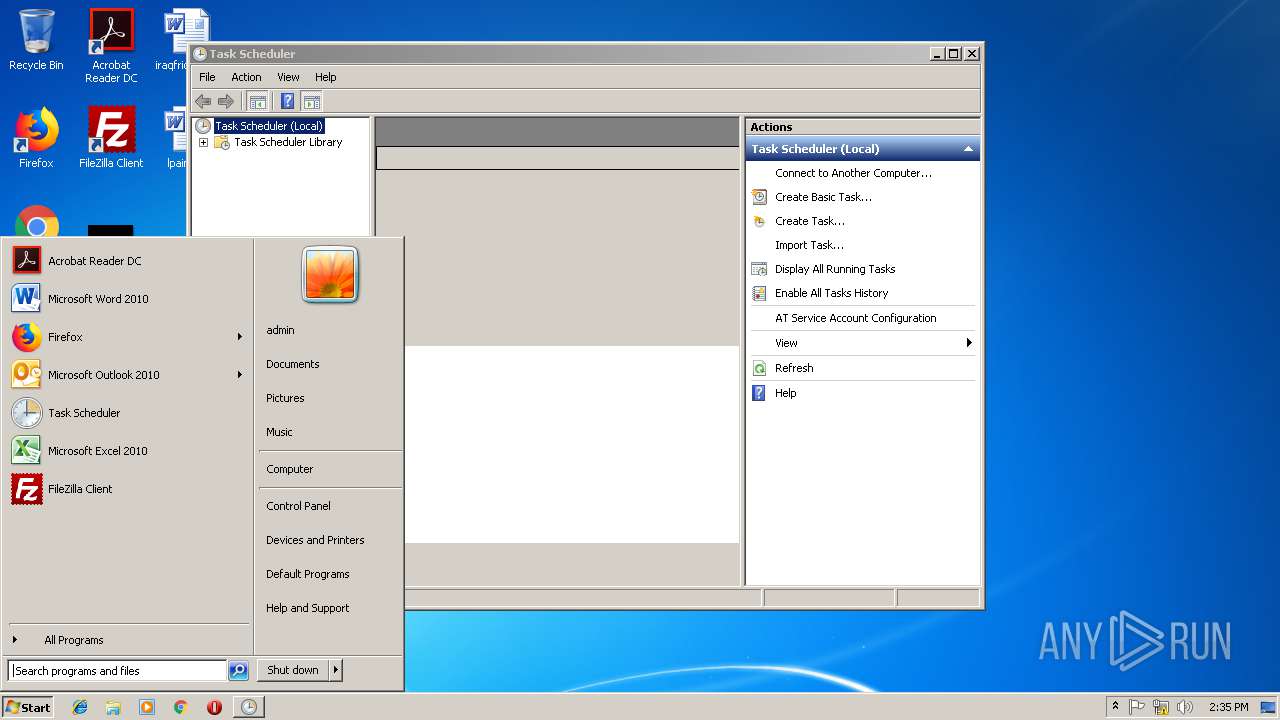Screen dimensions: 1280x720
Task: Click Enable All Tasks History
Action: click(x=831, y=293)
